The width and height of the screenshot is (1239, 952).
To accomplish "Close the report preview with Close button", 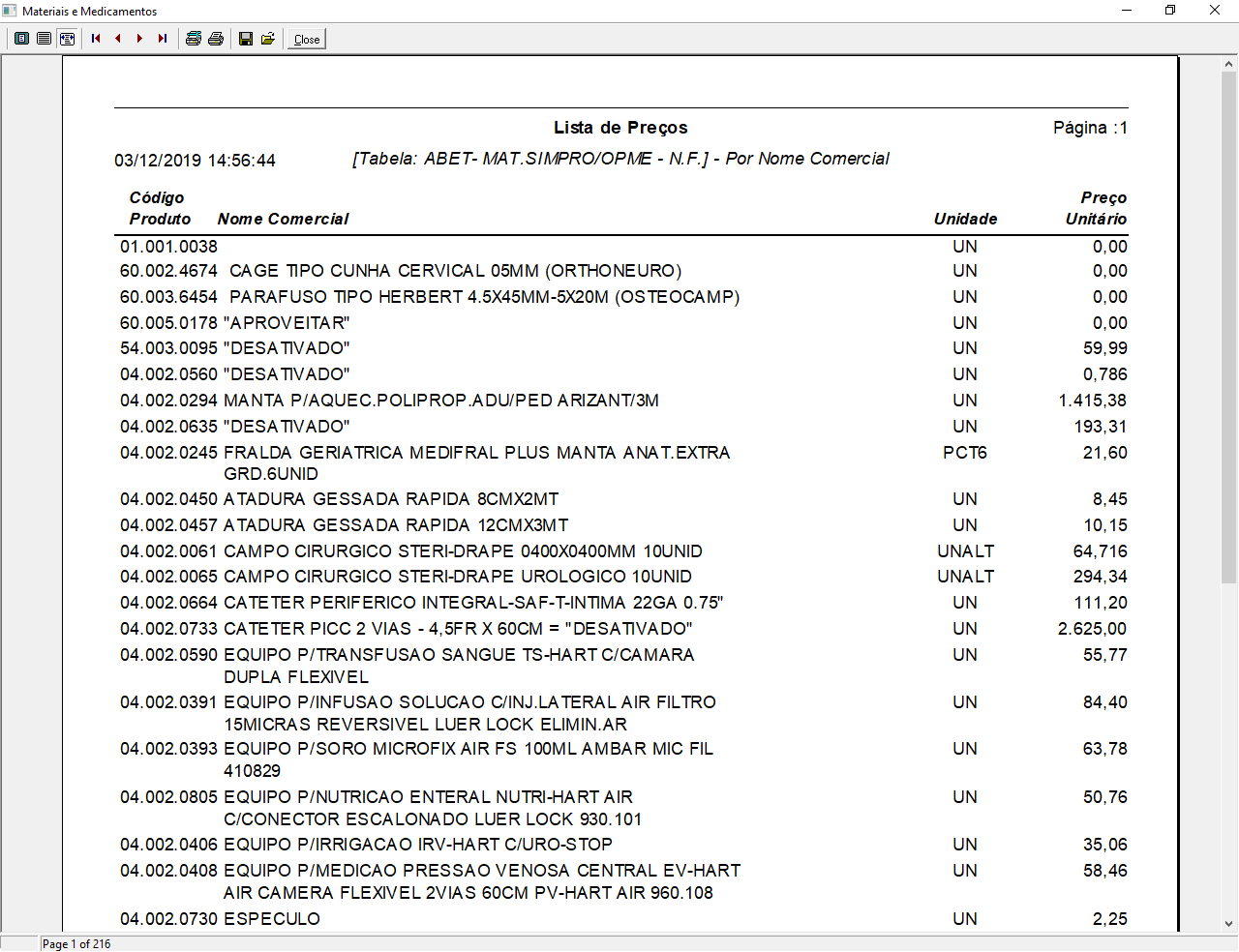I will (x=307, y=39).
